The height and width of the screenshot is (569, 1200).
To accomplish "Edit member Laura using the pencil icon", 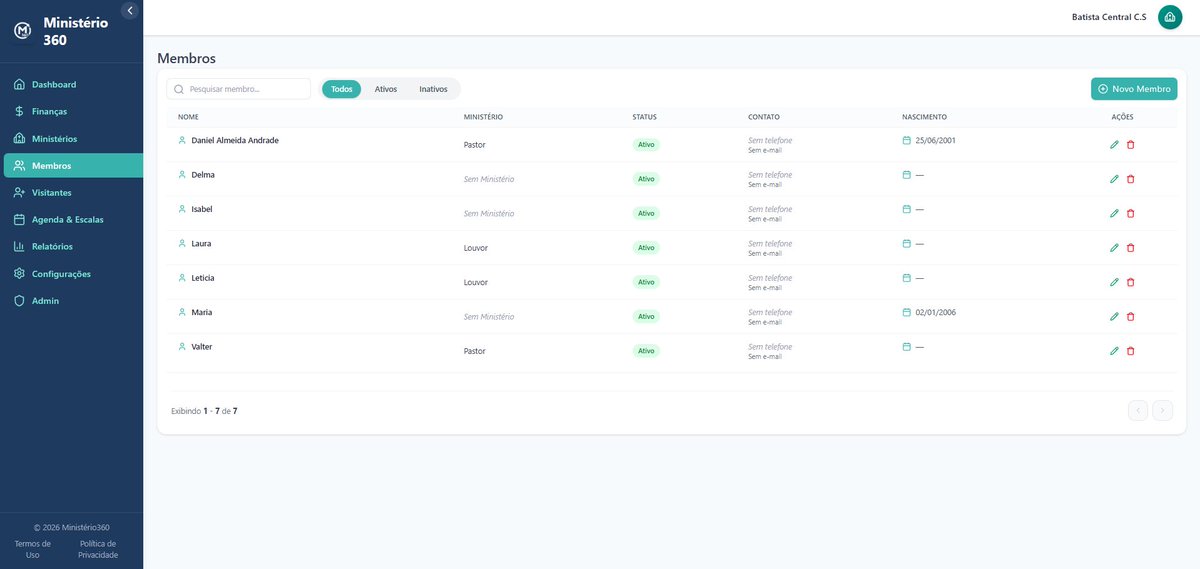I will pyautogui.click(x=1114, y=248).
